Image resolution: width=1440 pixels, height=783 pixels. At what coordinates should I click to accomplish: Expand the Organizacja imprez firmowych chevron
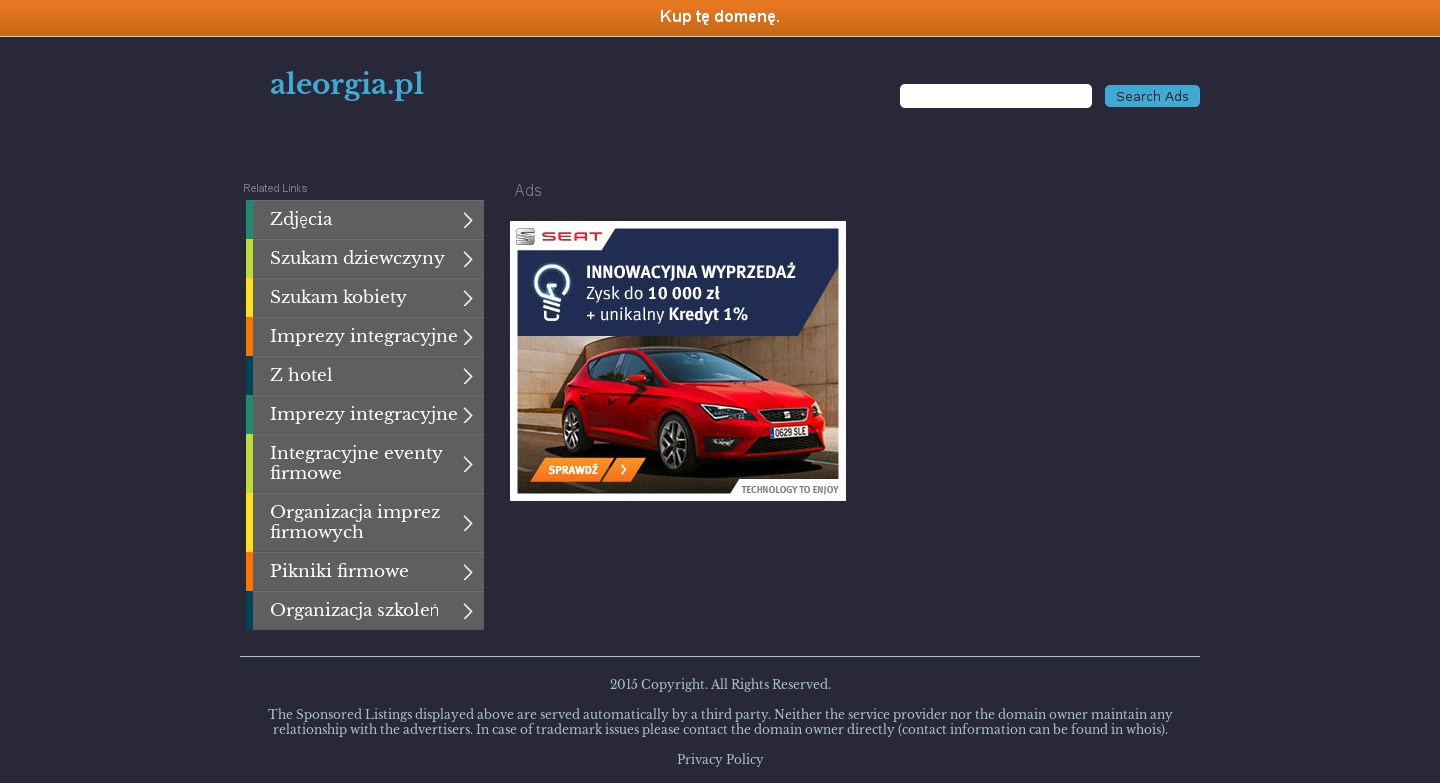[x=467, y=523]
